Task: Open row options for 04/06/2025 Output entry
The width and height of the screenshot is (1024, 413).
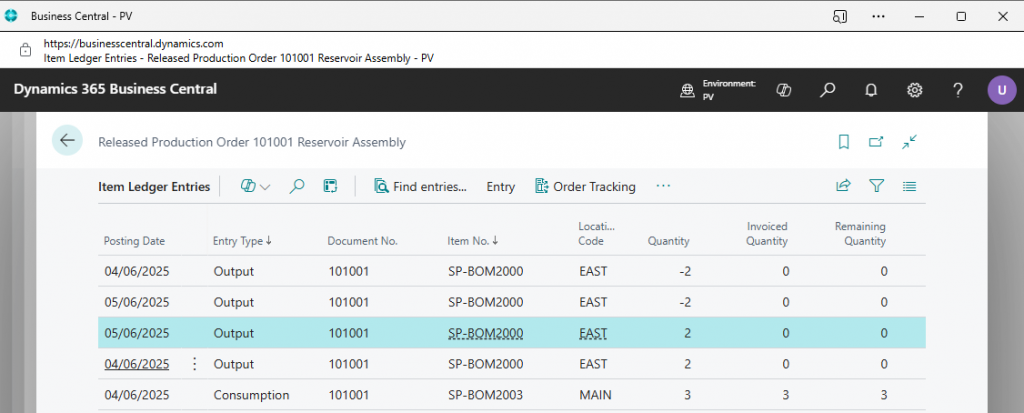Action: [195, 364]
